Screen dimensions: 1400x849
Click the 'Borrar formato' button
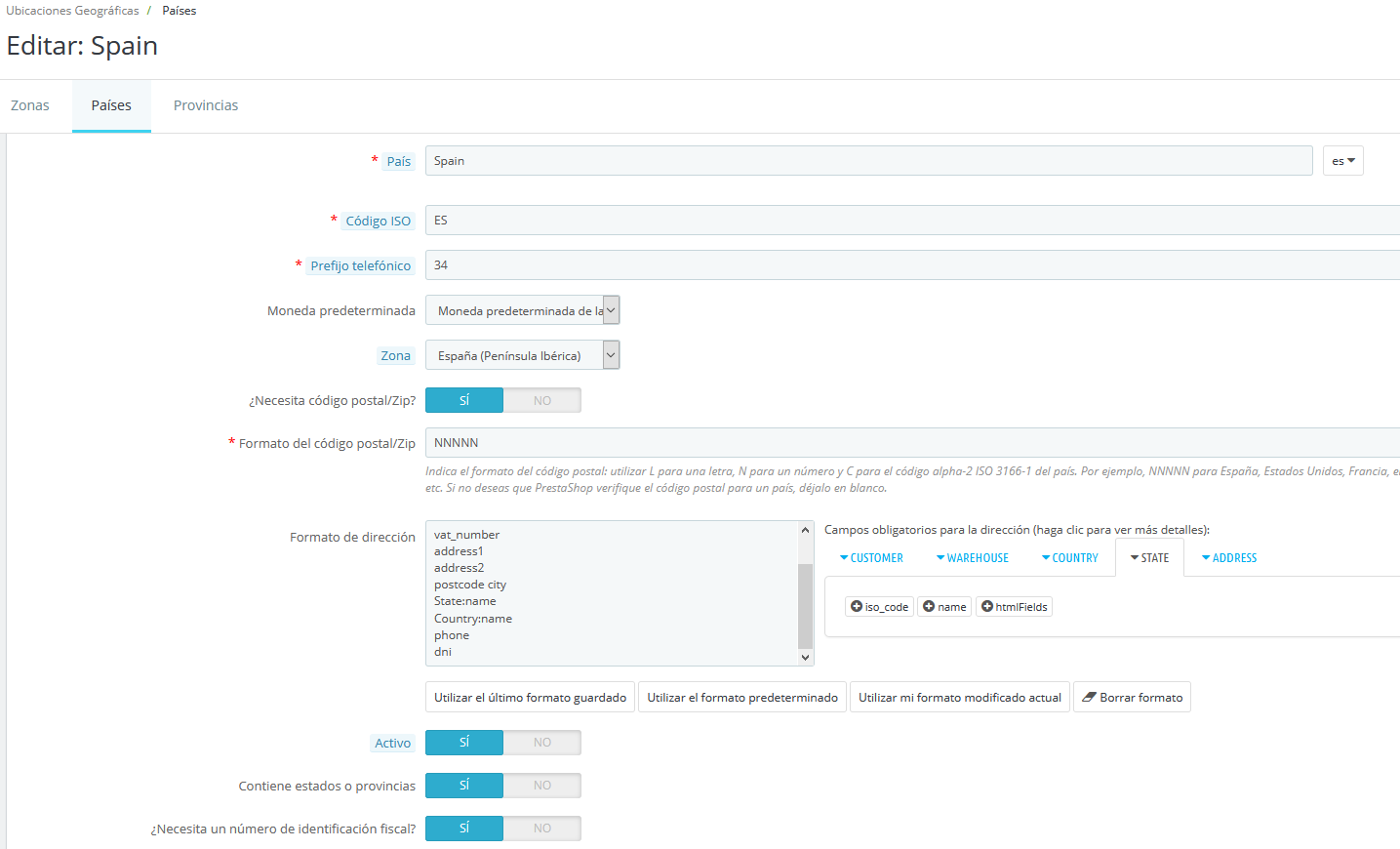(x=1132, y=697)
